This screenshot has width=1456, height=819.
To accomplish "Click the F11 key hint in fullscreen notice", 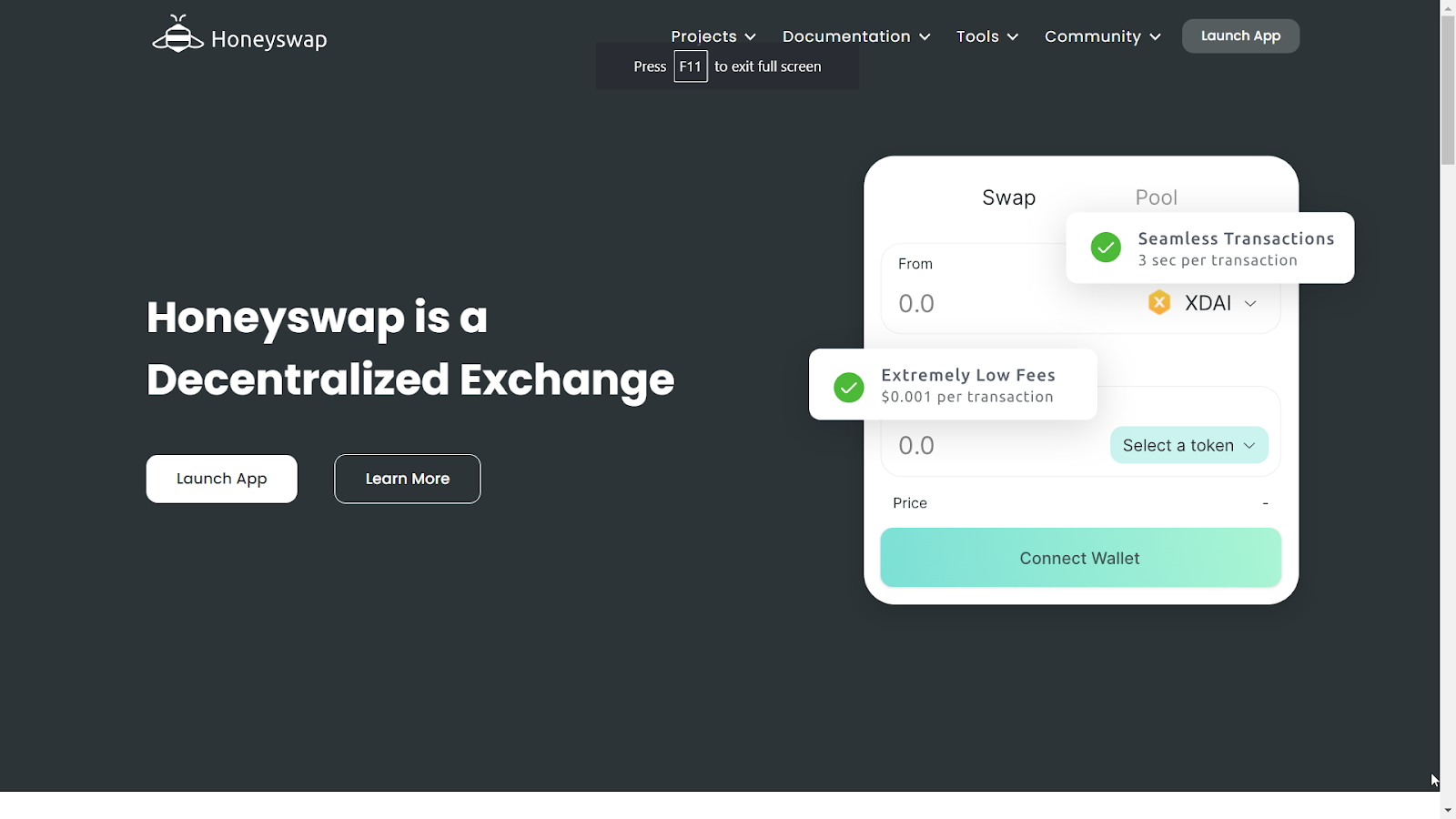I will click(x=691, y=66).
